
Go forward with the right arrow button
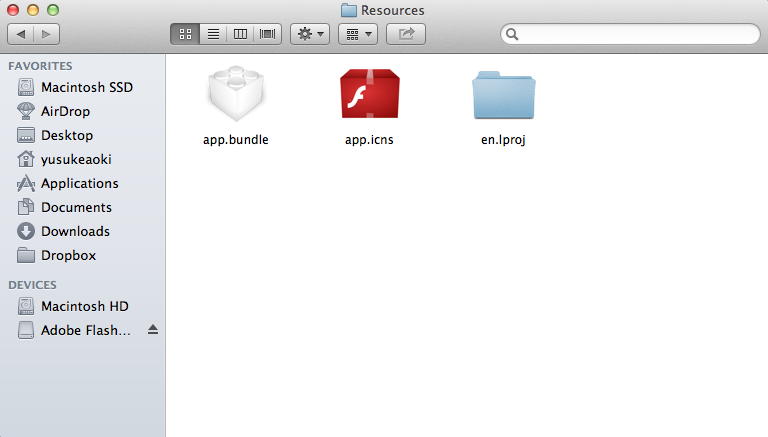click(47, 34)
